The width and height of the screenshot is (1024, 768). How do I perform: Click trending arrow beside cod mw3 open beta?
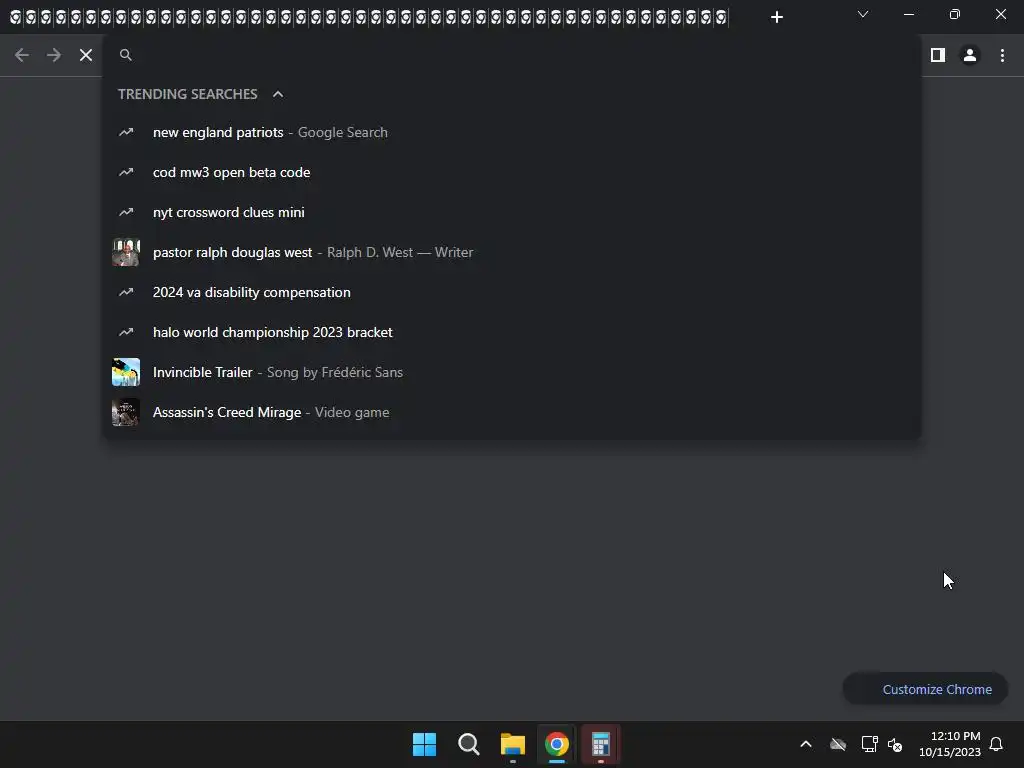[126, 172]
